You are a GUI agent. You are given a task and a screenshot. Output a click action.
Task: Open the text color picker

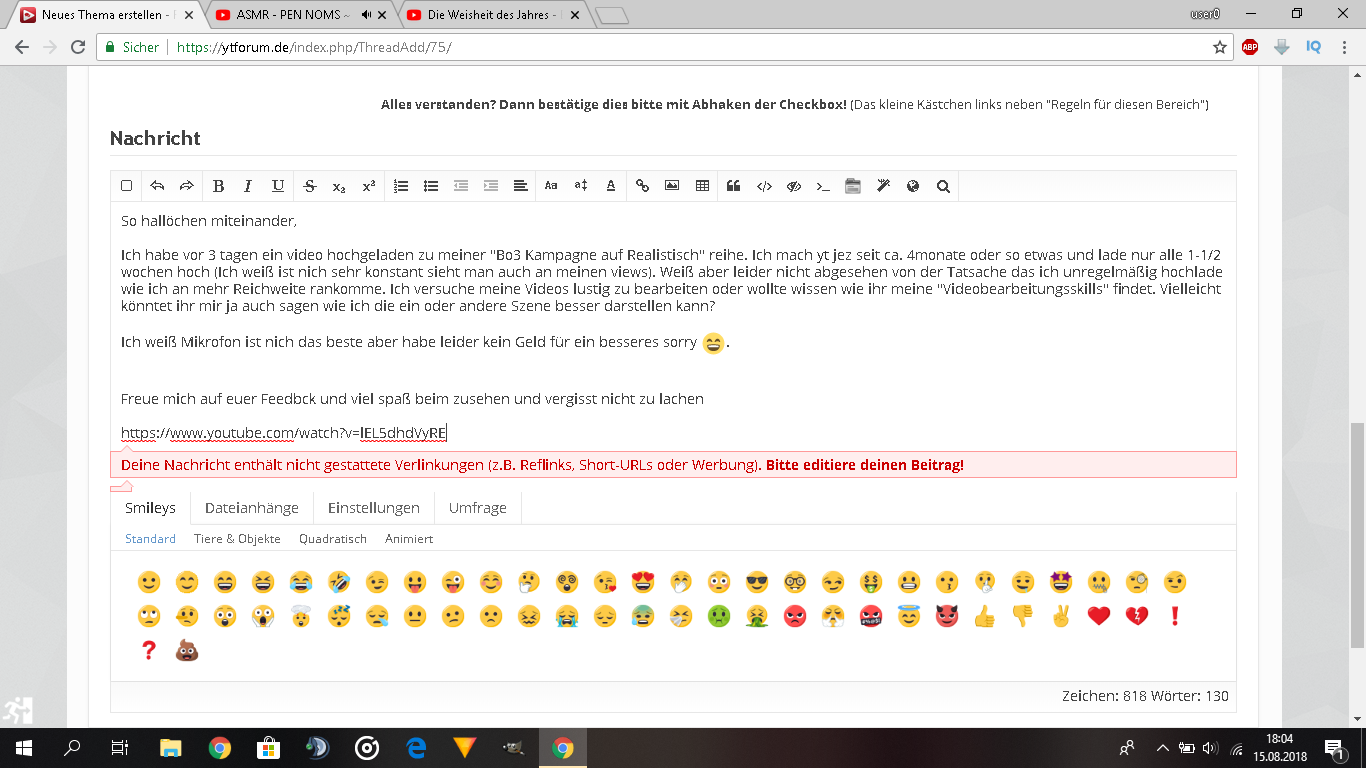611,186
